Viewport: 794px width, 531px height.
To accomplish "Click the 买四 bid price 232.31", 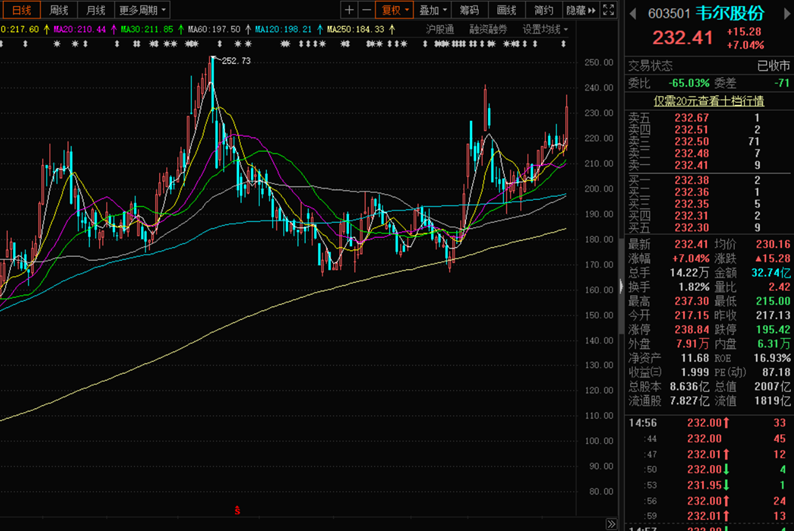I will (691, 216).
